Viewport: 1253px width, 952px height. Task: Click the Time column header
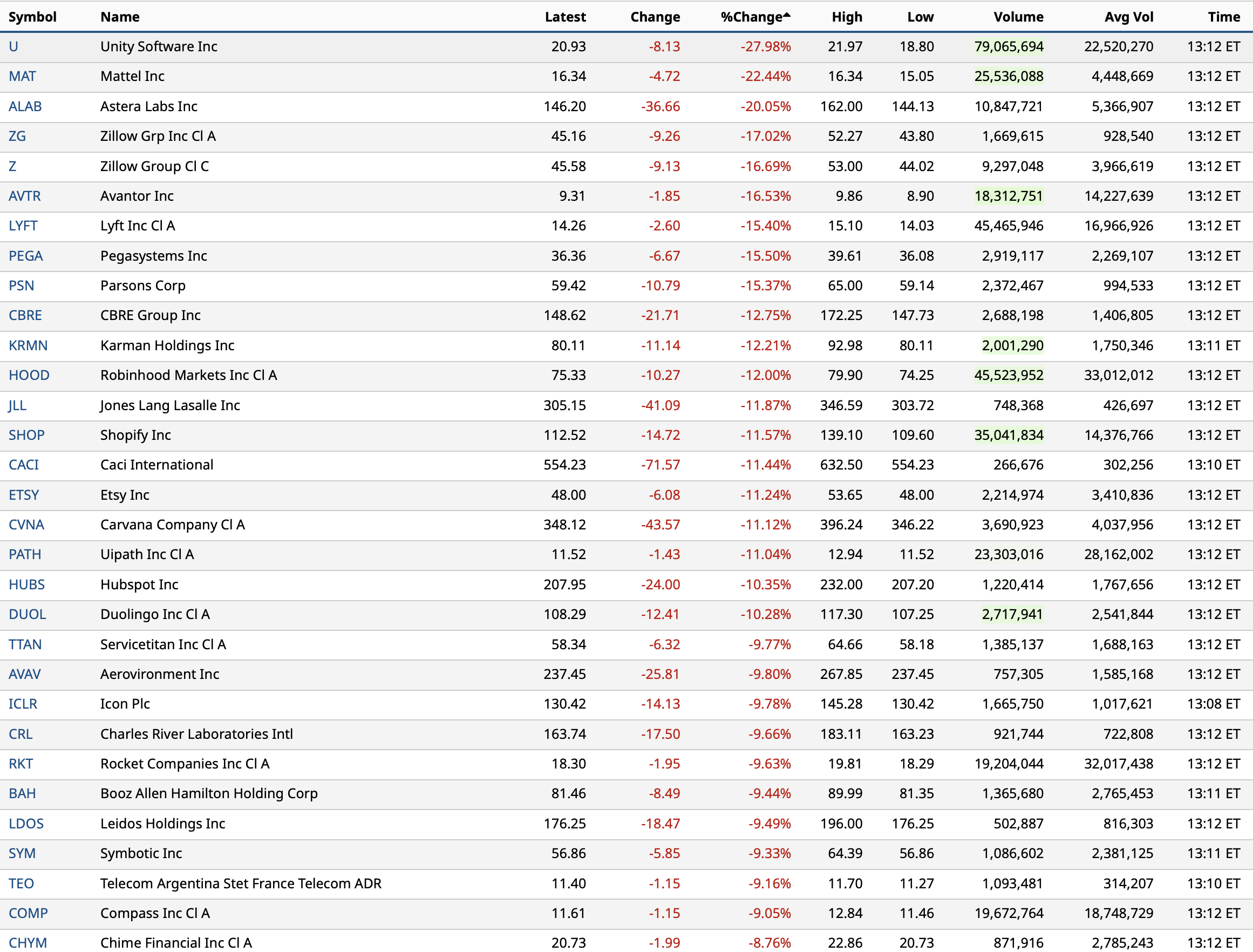click(1223, 17)
